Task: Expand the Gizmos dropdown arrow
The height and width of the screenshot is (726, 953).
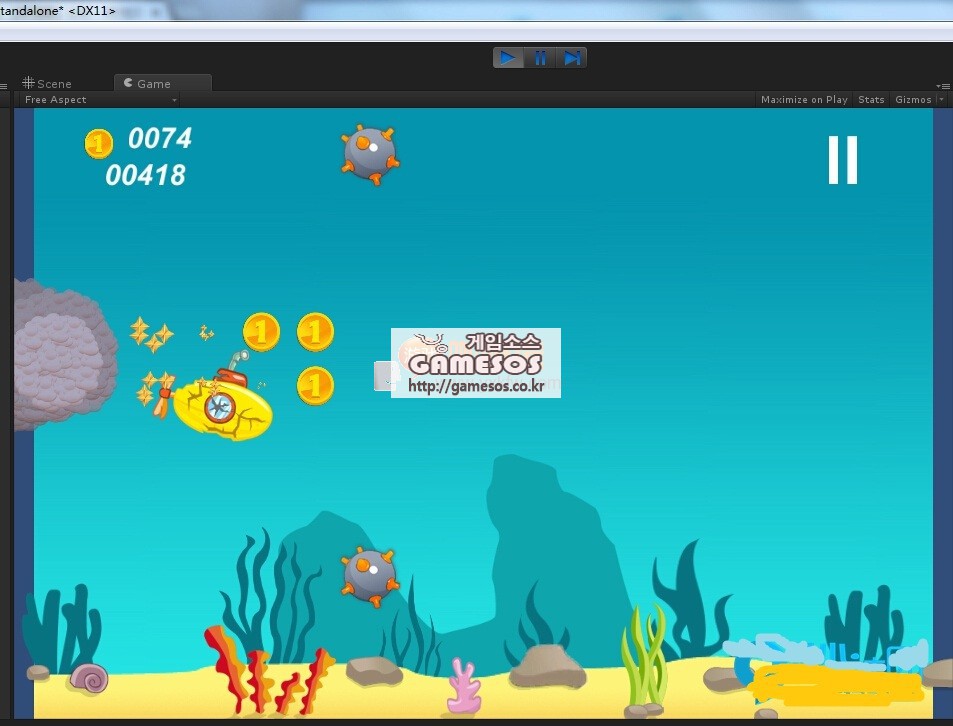Action: coord(941,100)
